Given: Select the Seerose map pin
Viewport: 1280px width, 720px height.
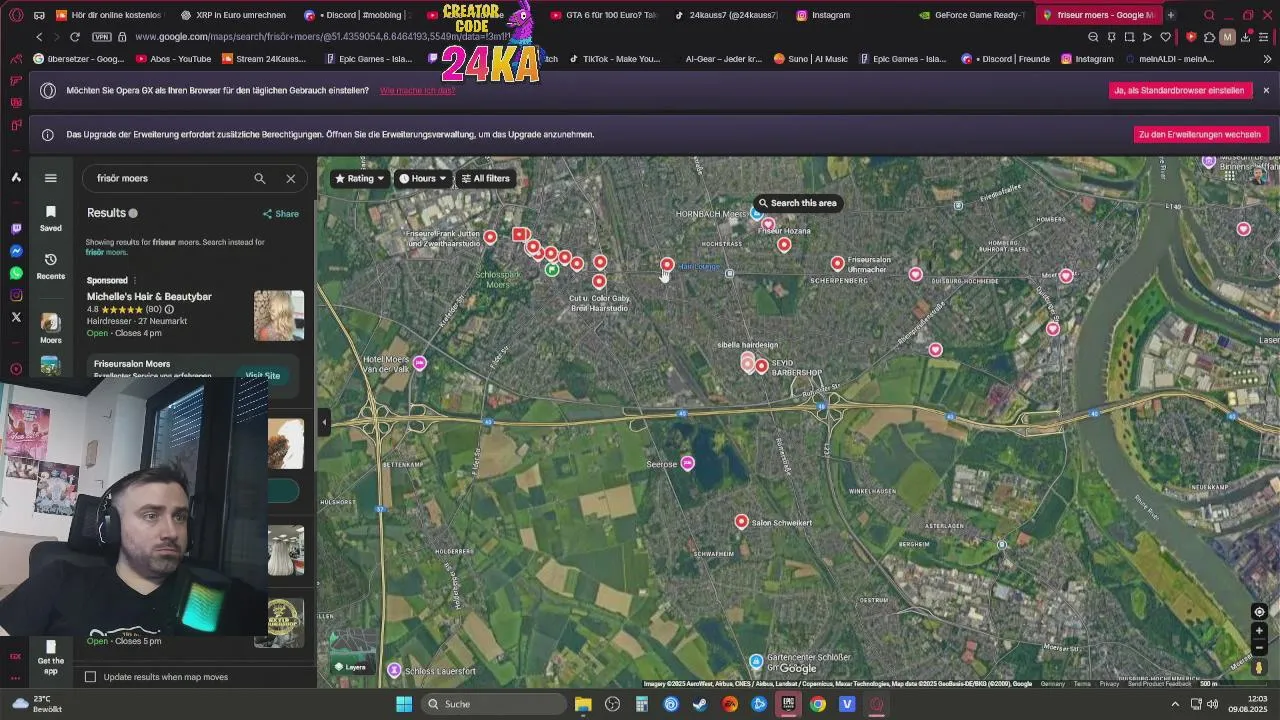Looking at the screenshot, I should click(x=687, y=462).
